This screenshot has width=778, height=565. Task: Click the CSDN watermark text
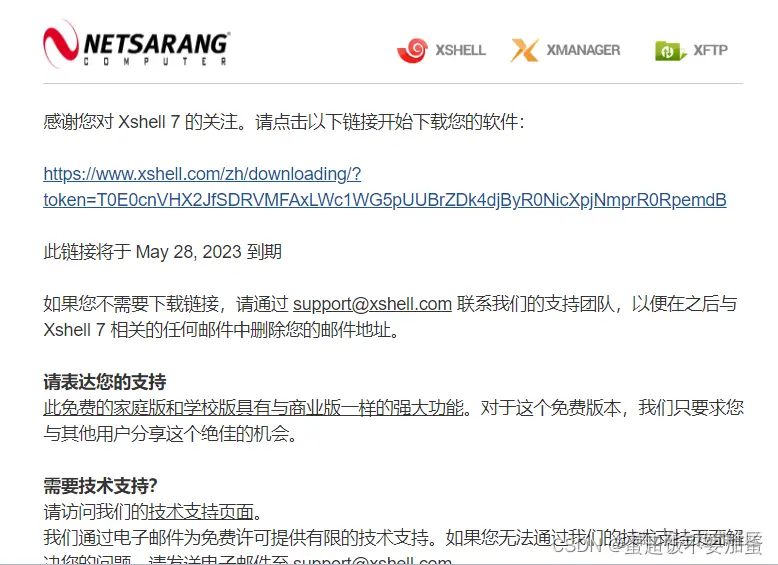[657, 545]
